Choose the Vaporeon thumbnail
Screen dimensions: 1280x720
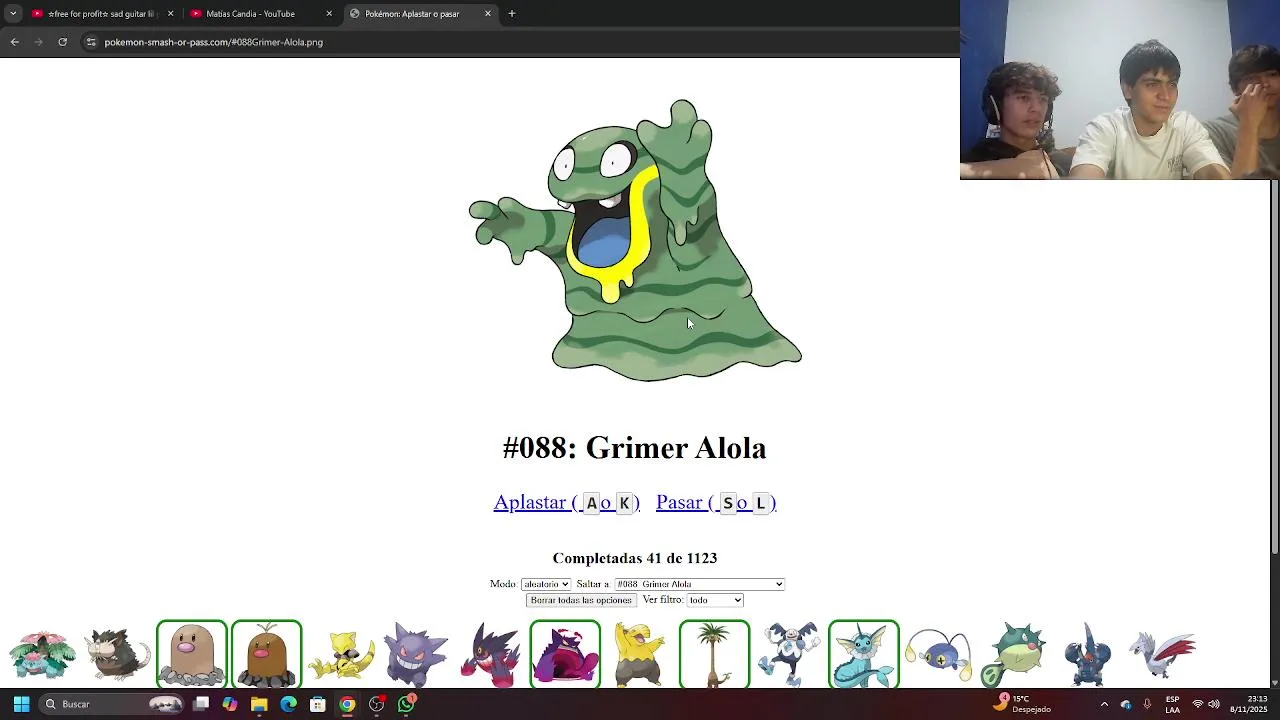pos(864,655)
